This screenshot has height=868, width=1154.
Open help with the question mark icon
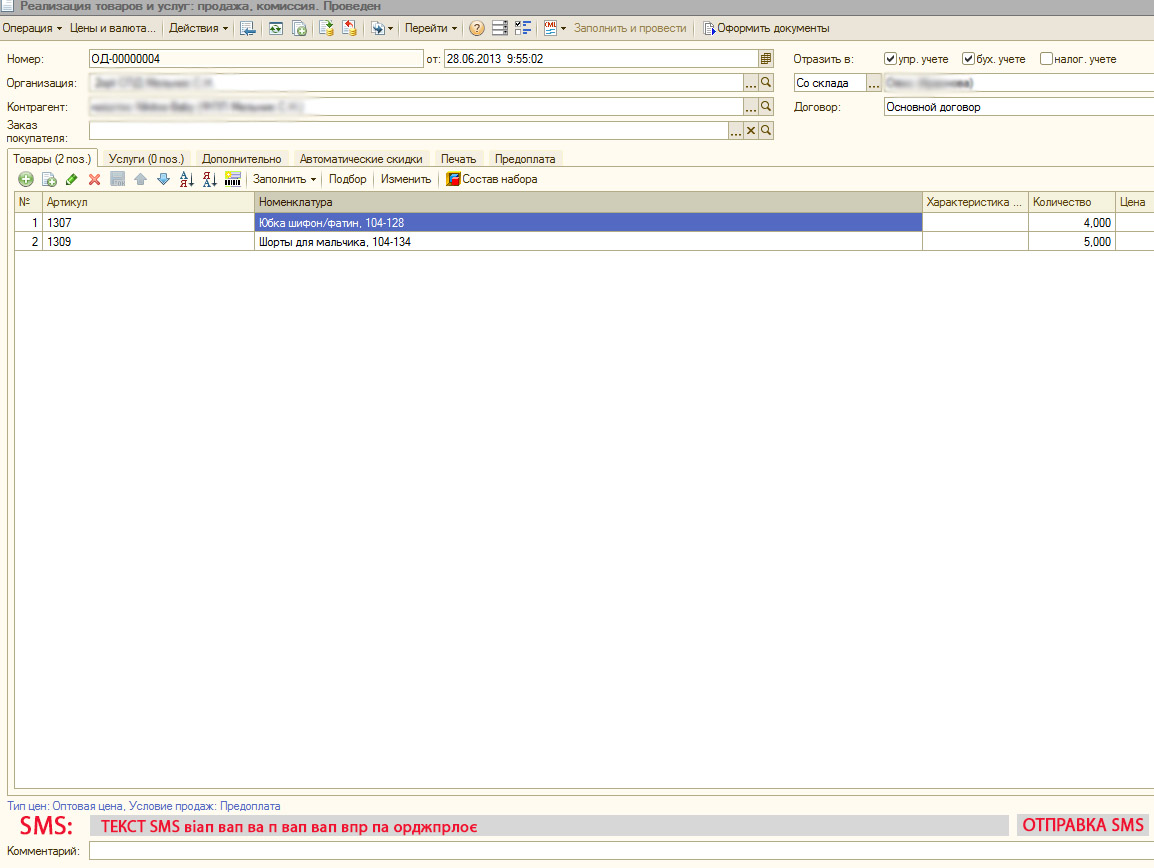(x=477, y=28)
